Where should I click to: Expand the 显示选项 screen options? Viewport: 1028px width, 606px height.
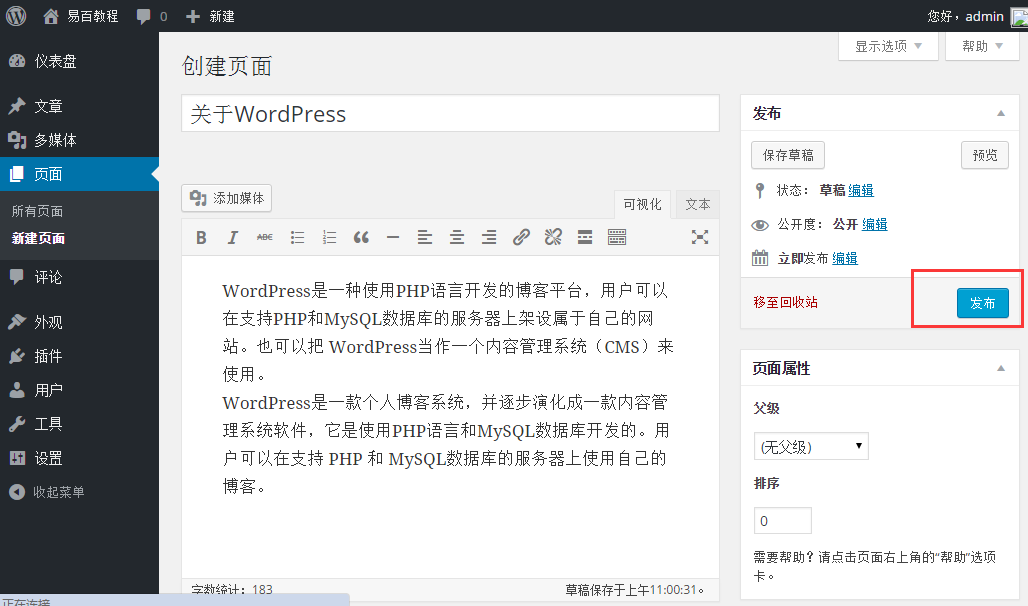coord(888,46)
